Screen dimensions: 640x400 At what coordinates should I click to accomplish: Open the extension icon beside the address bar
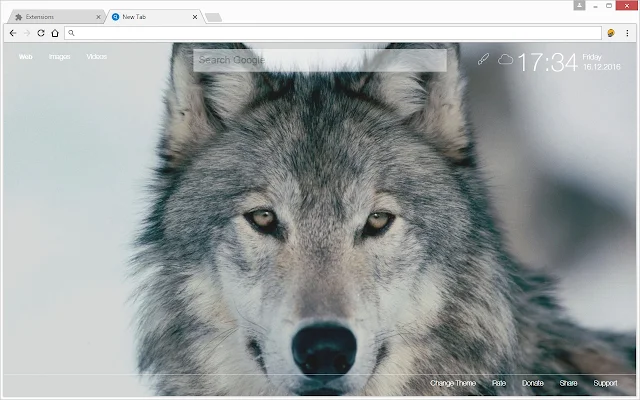(x=611, y=33)
